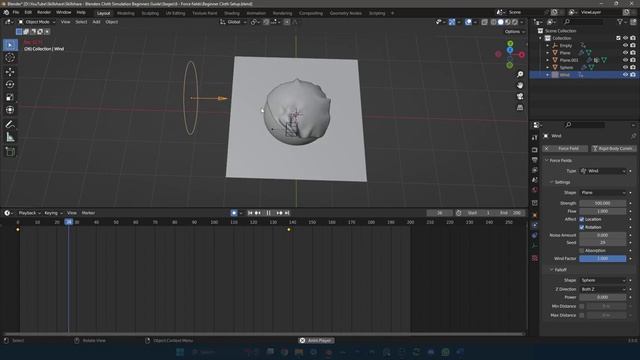Open the Settings Shape dropdown showing Plane
The height and width of the screenshot is (360, 640).
pos(603,193)
